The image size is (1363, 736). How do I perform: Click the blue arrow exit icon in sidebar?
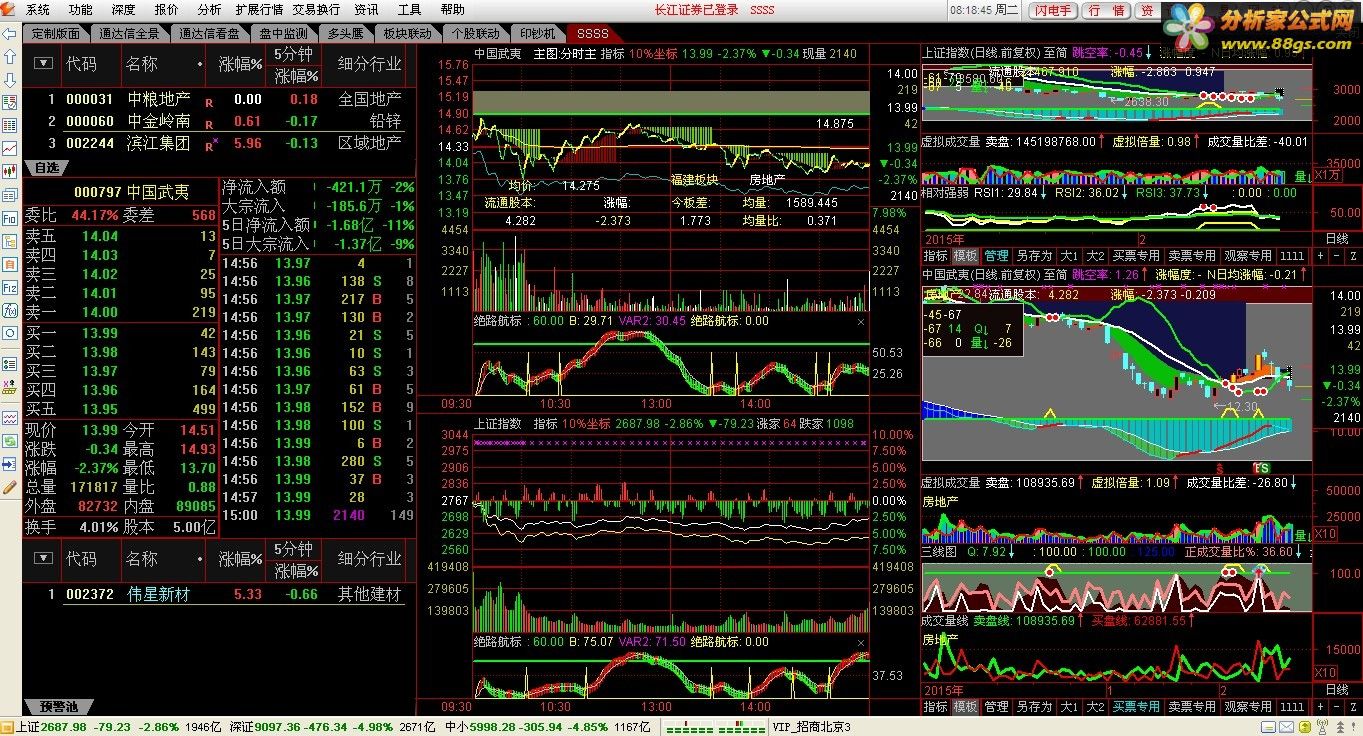[x=11, y=465]
